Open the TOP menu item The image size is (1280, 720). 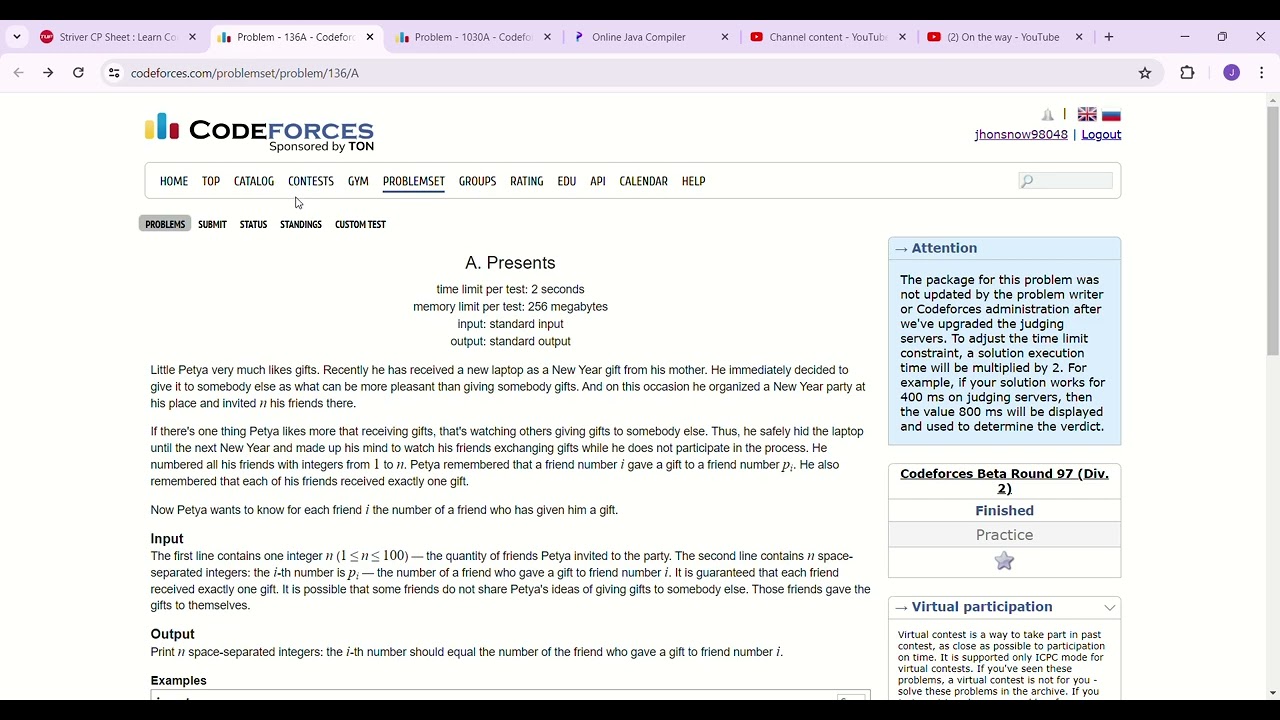point(211,181)
